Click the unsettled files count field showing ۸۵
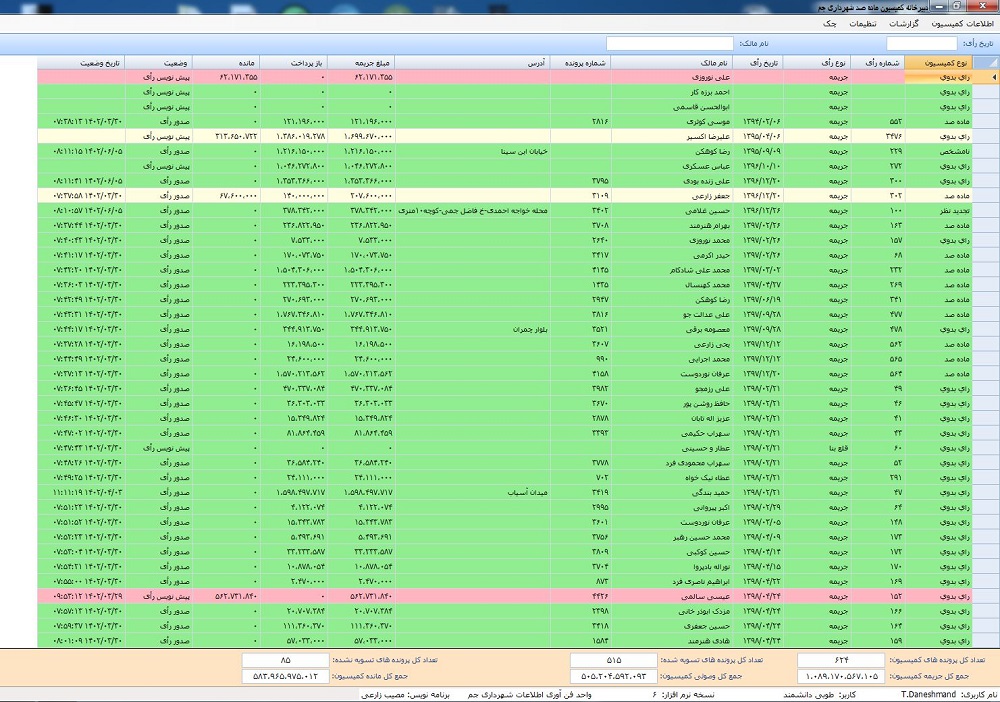 point(285,660)
